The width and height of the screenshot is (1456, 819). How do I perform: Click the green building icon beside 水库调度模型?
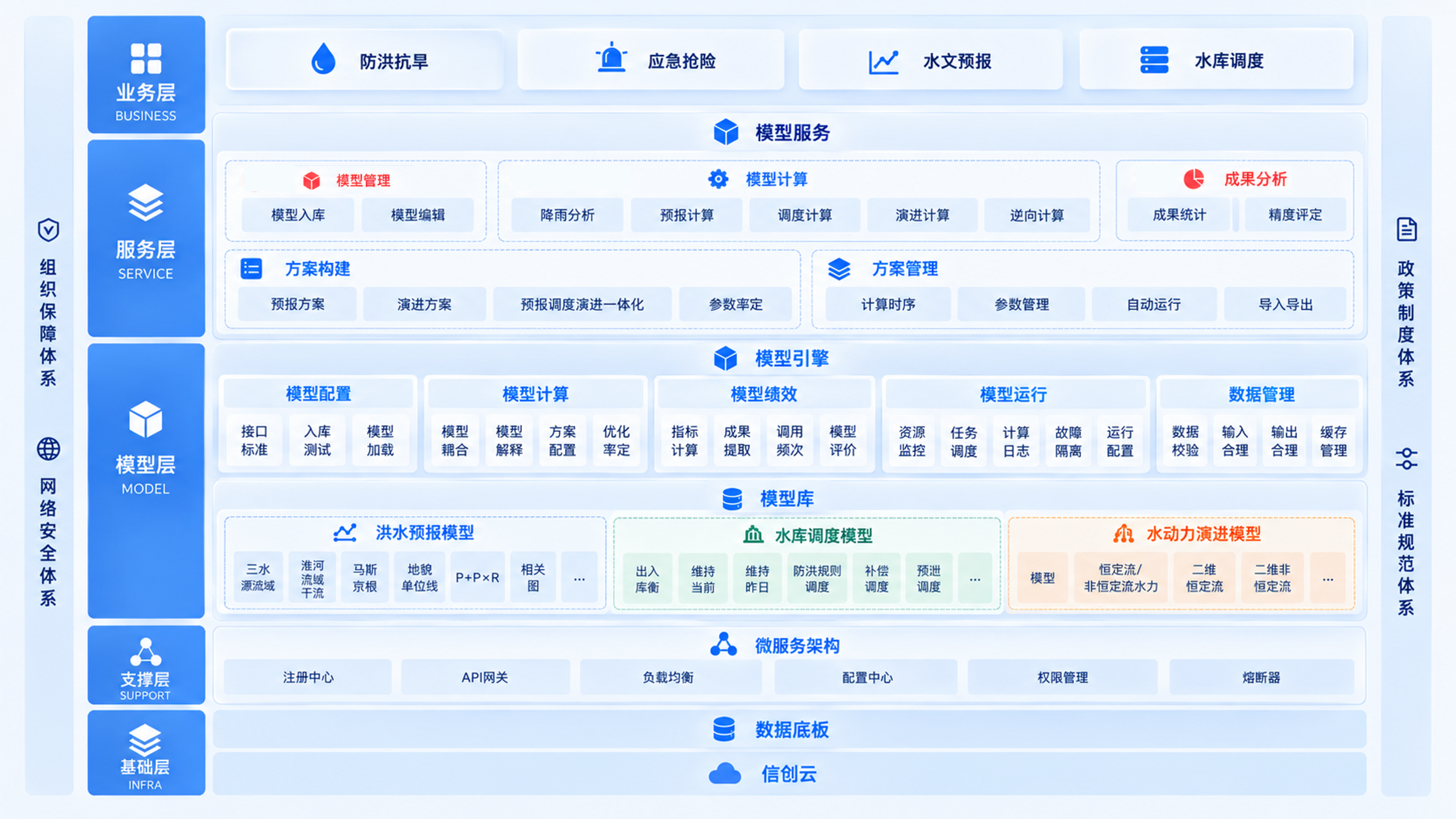(x=753, y=534)
